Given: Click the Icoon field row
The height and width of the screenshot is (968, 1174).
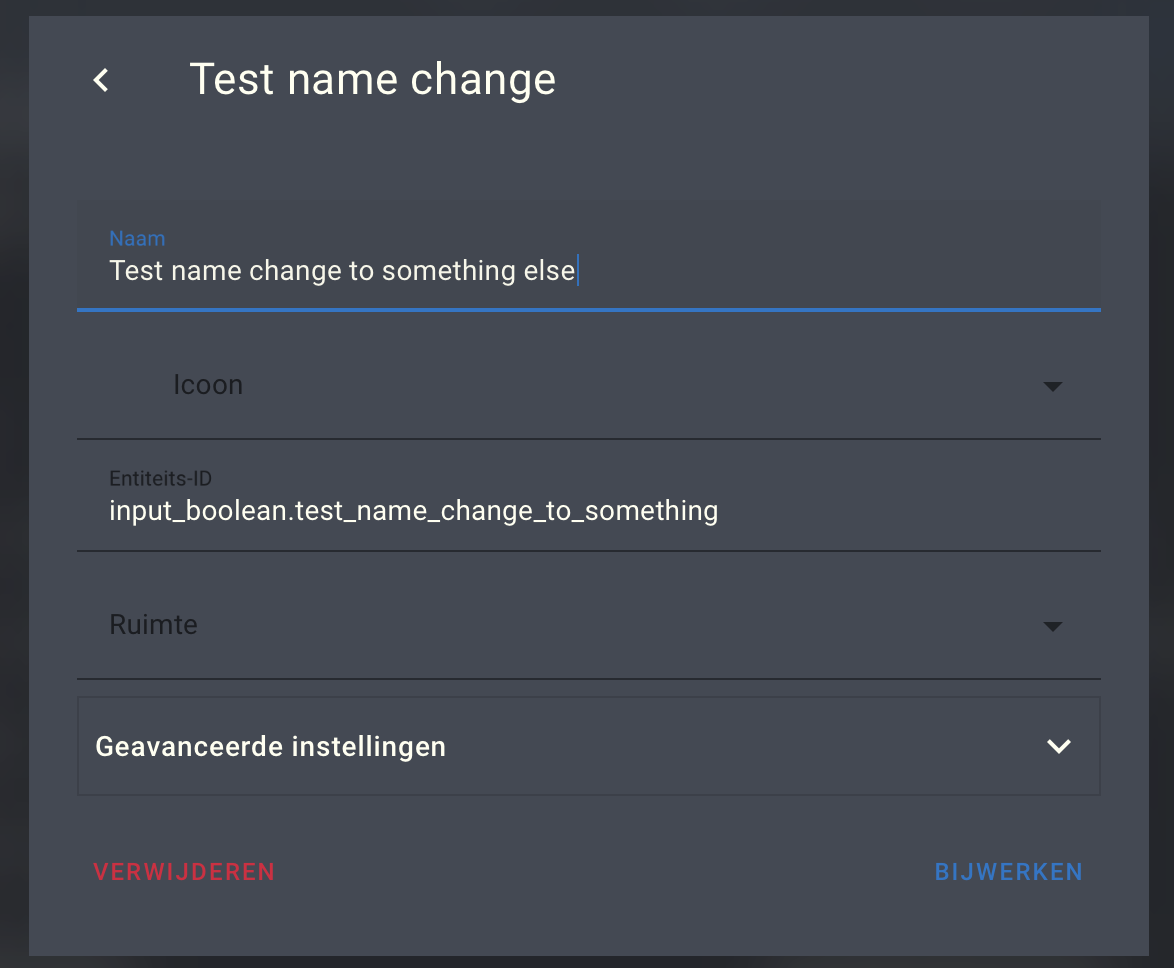Looking at the screenshot, I should coord(208,386).
